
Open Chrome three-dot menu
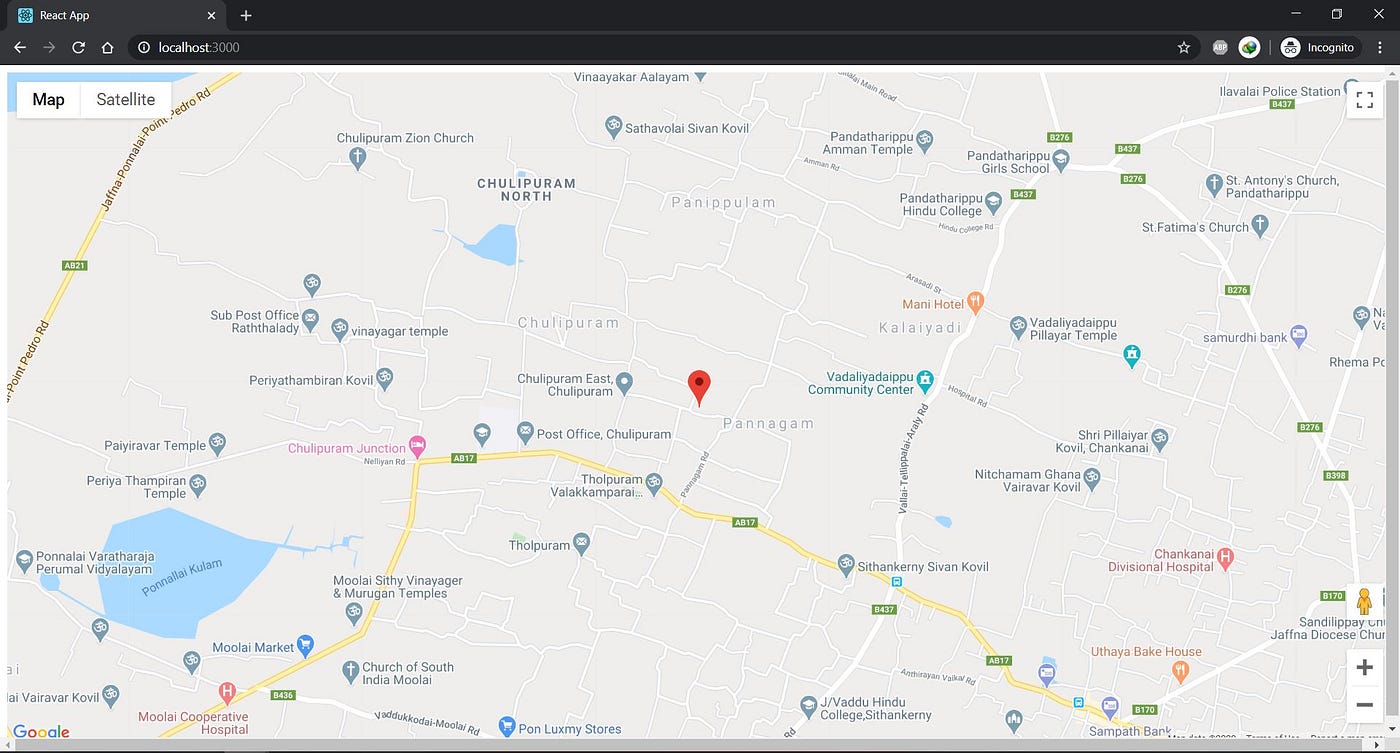click(x=1380, y=47)
